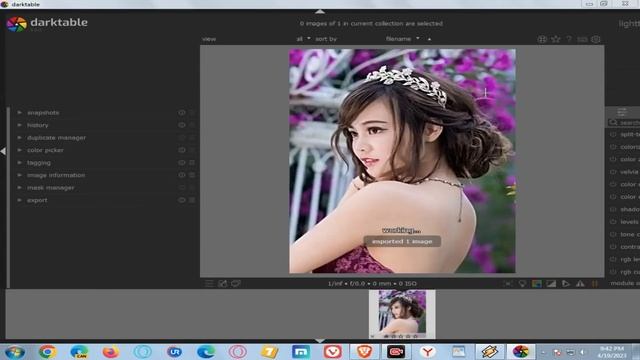640x360 pixels.
Task: Click reset icon on tagging row
Action: [x=182, y=163]
